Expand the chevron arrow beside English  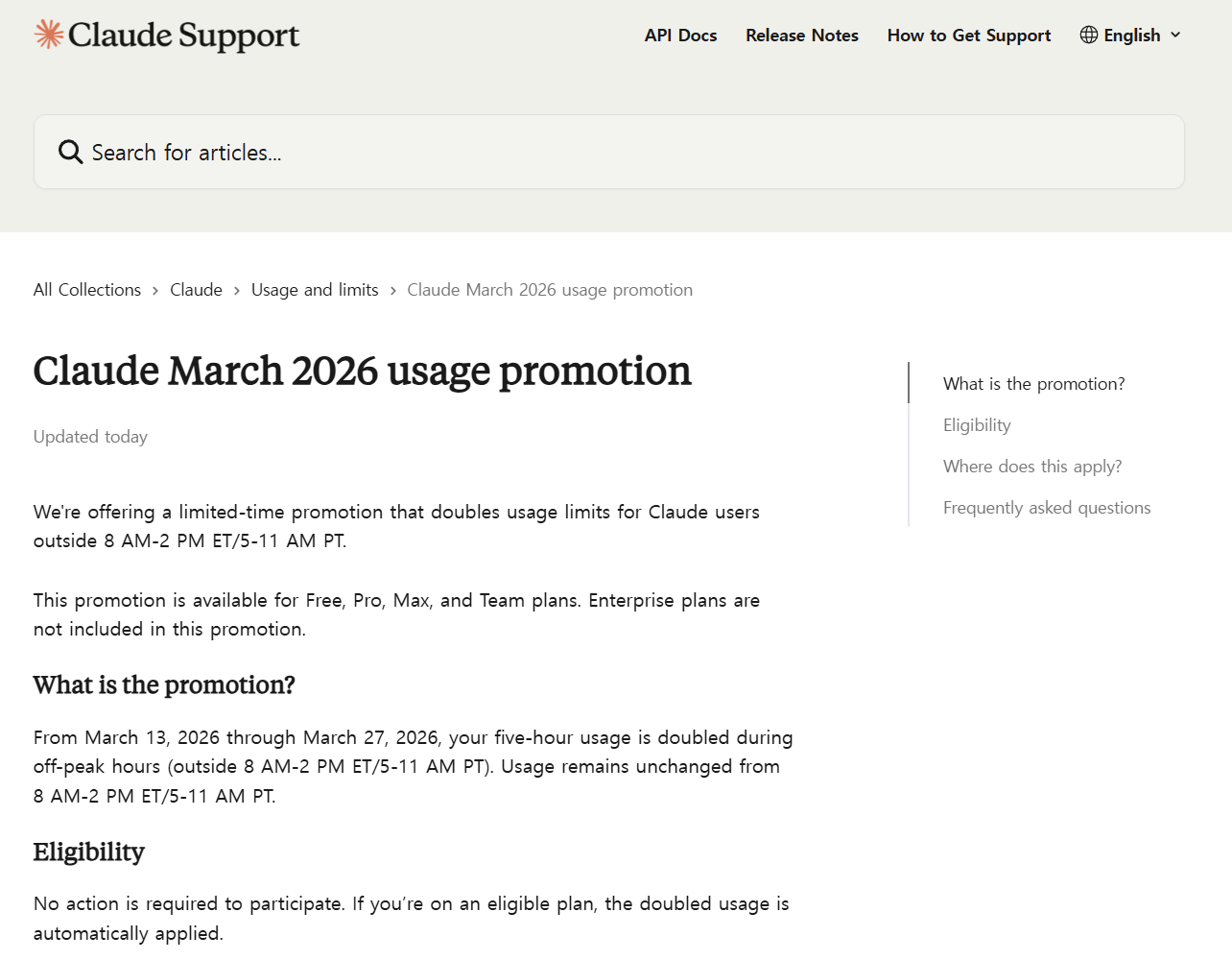[1175, 35]
